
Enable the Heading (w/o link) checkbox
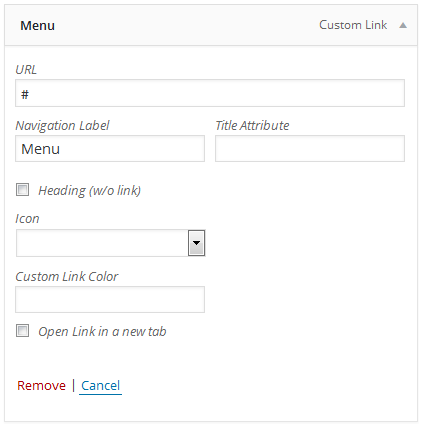(x=23, y=190)
